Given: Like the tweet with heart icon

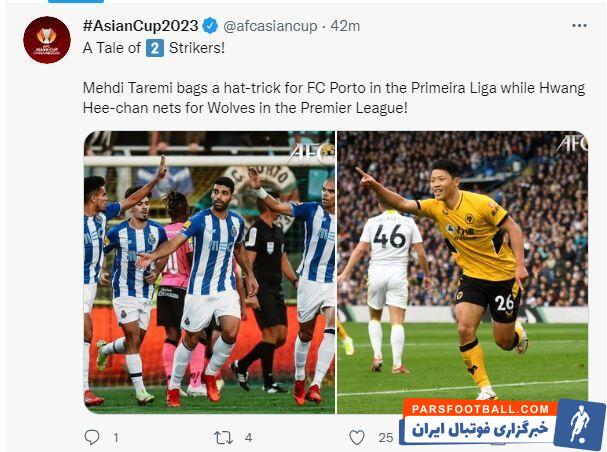Looking at the screenshot, I should point(357,438).
